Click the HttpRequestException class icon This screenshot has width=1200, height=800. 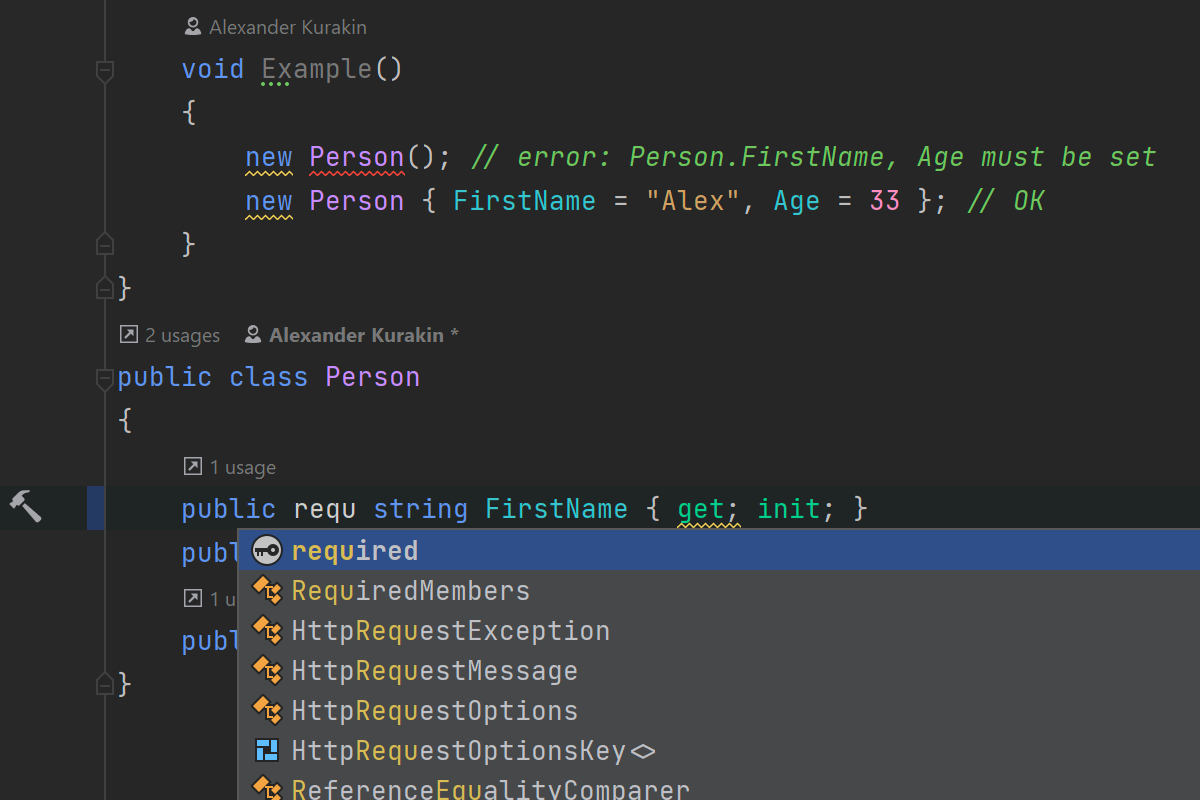(x=267, y=631)
